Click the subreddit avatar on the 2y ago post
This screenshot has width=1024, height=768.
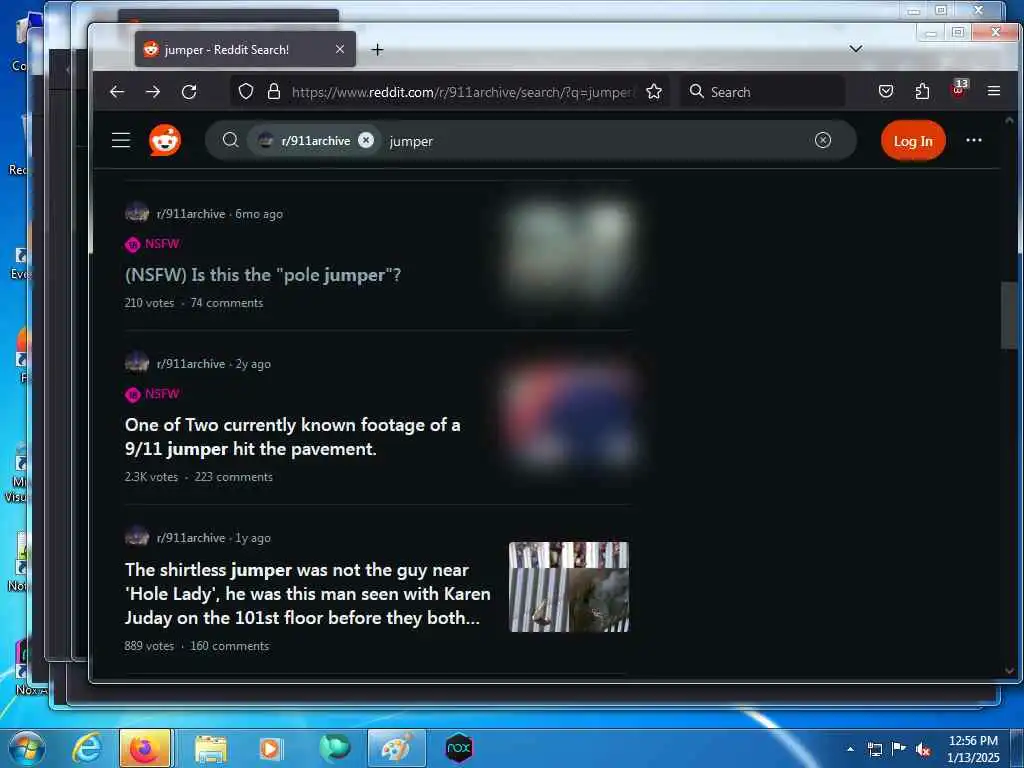tap(137, 362)
